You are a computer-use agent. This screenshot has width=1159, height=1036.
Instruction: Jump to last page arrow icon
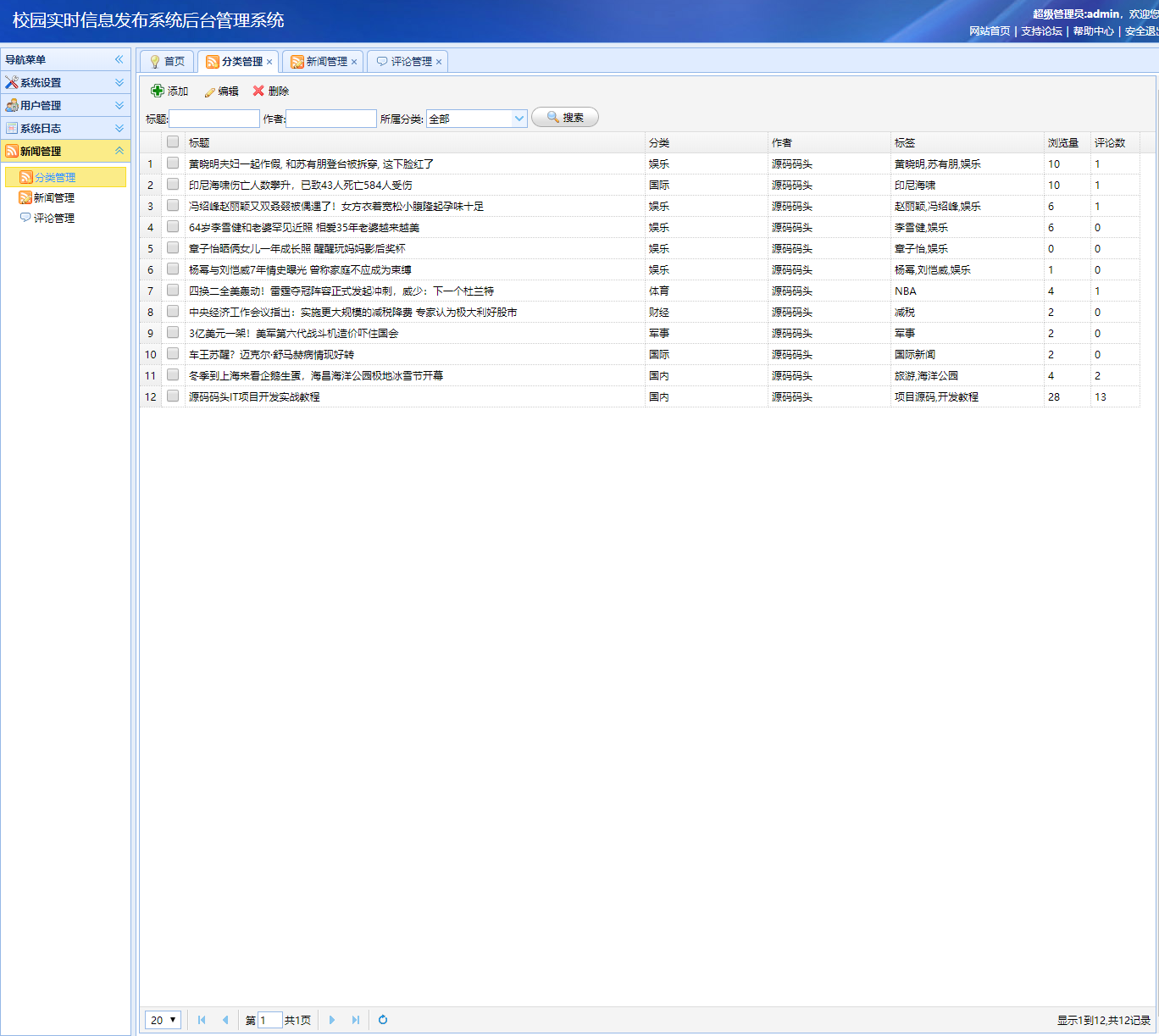click(356, 1020)
